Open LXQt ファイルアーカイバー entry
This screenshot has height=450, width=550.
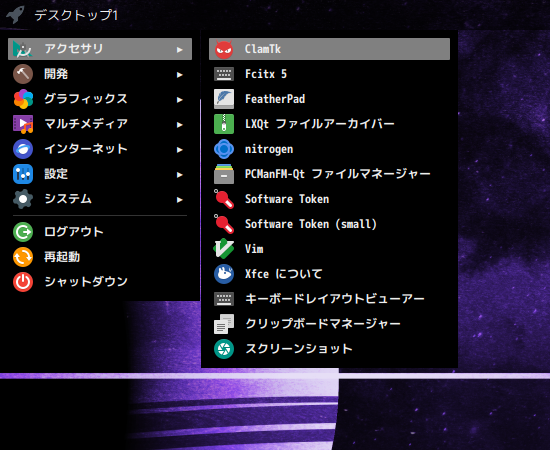click(329, 124)
